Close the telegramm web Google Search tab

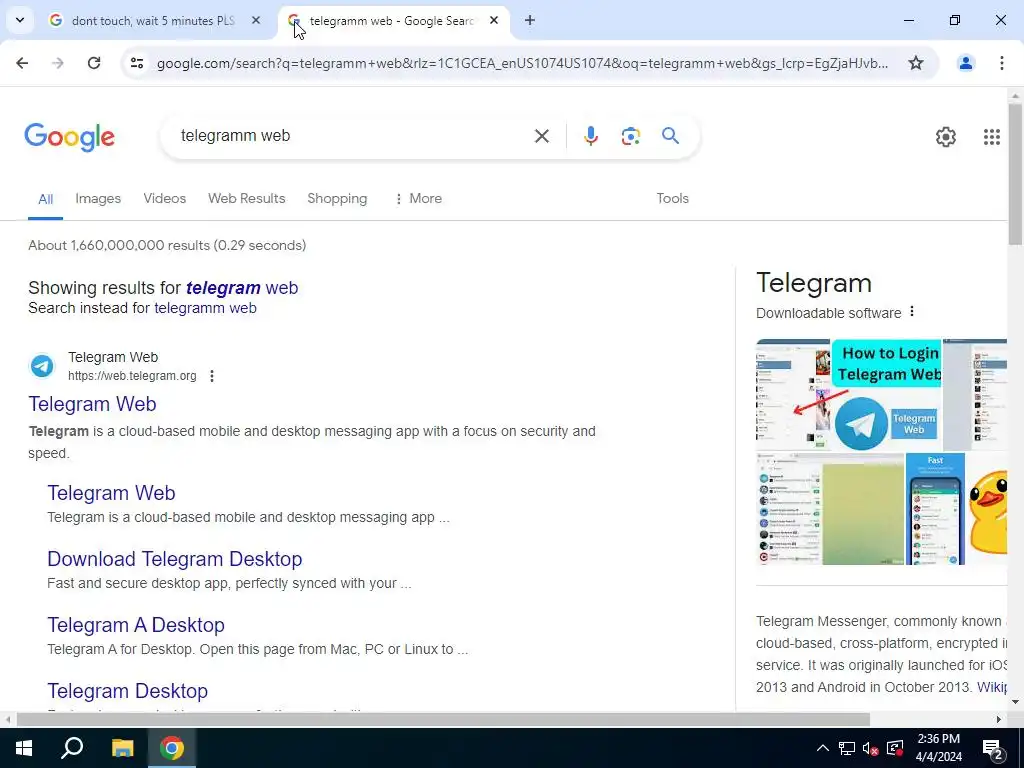tap(494, 21)
